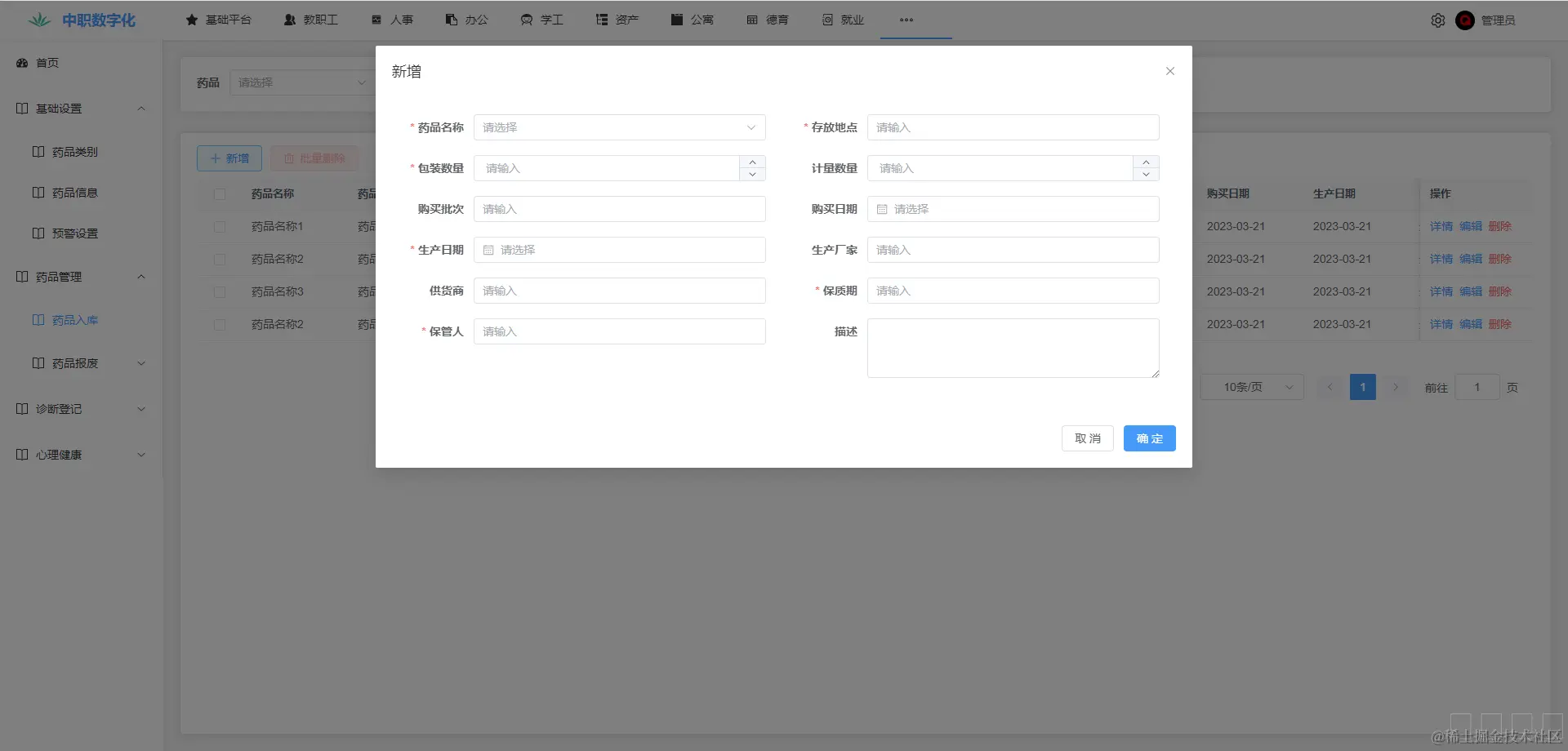Check the row checkbox for 药品名称3

pos(220,292)
